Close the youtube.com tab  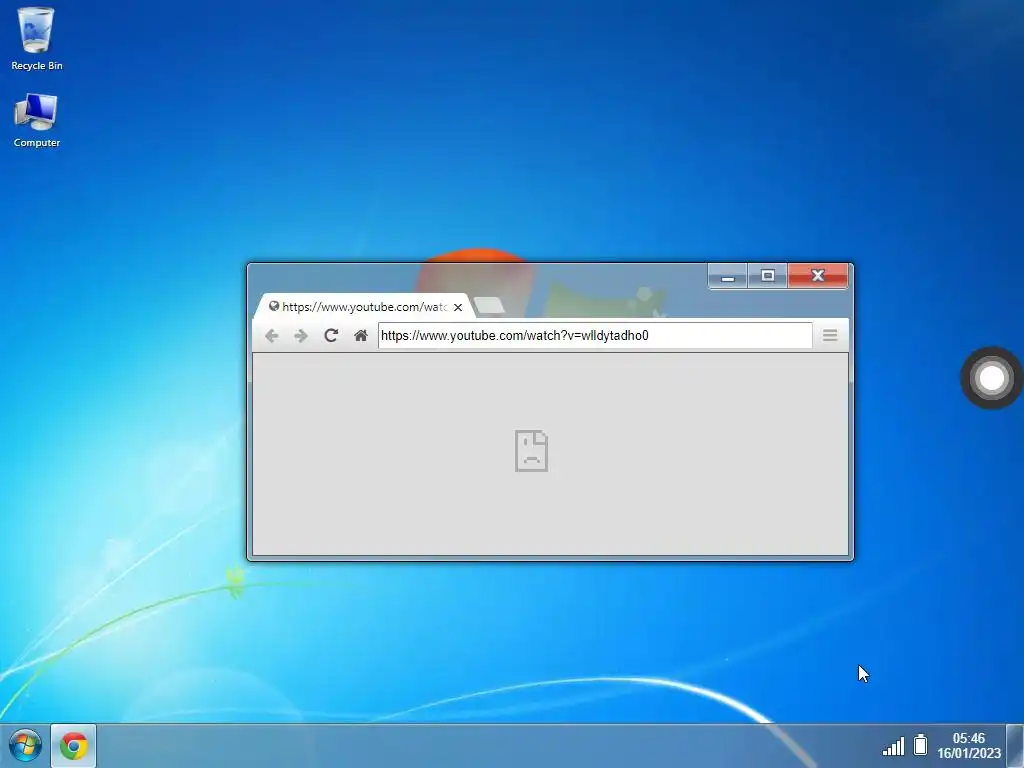[x=458, y=307]
